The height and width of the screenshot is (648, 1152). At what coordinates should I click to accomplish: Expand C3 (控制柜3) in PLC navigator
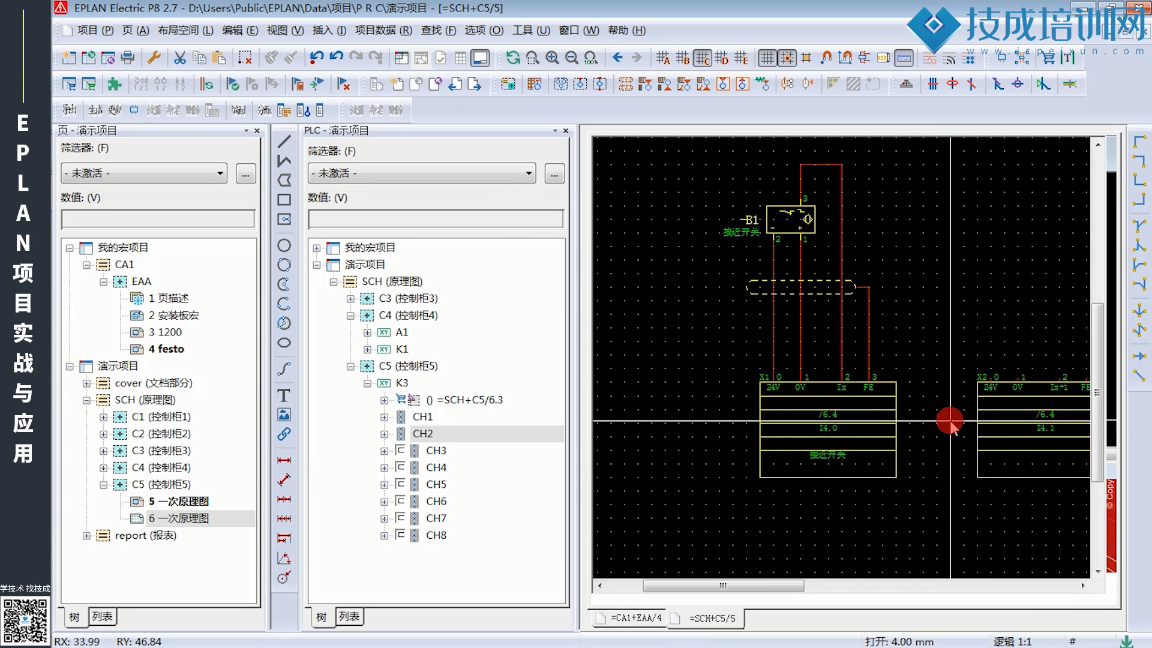coord(350,298)
